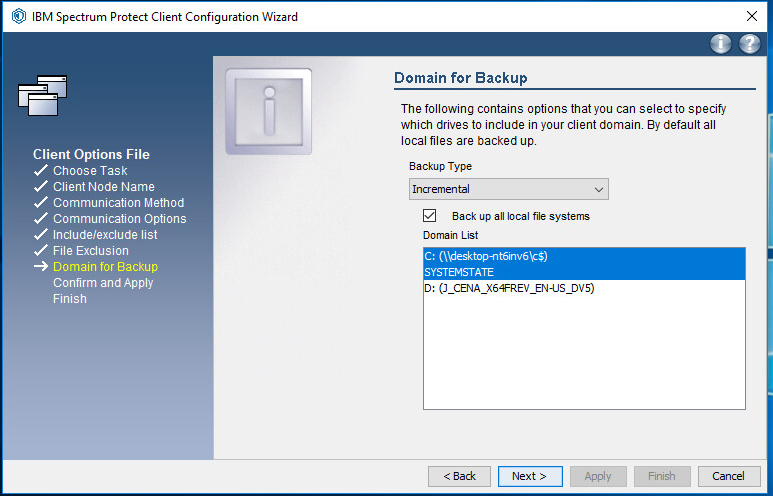Open help via question mark icon

point(749,43)
